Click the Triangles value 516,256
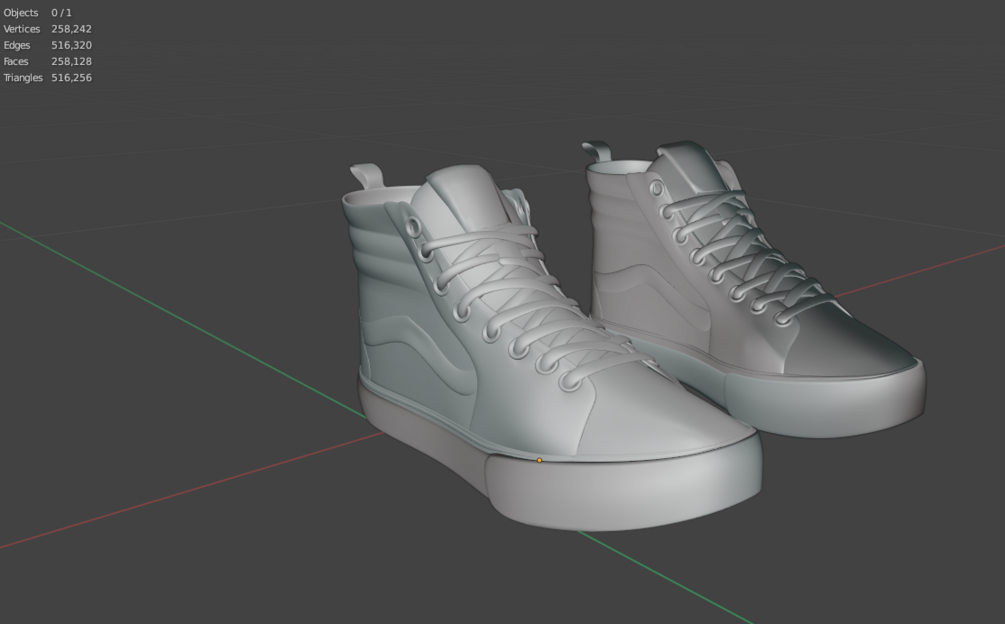This screenshot has height=624, width=1005. (x=71, y=78)
